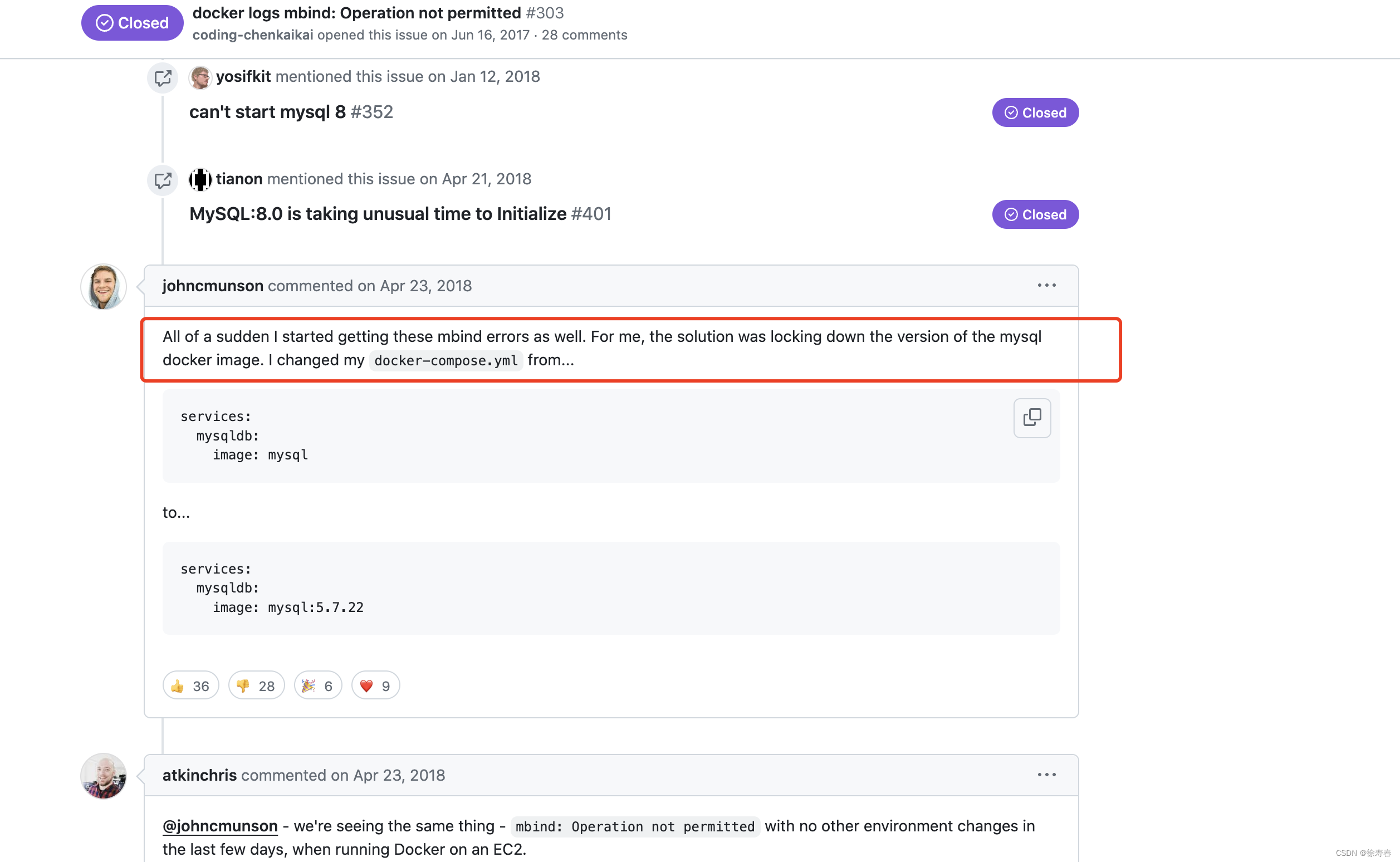The width and height of the screenshot is (1400, 862).
Task: Toggle the heart reaction
Action: point(375,685)
